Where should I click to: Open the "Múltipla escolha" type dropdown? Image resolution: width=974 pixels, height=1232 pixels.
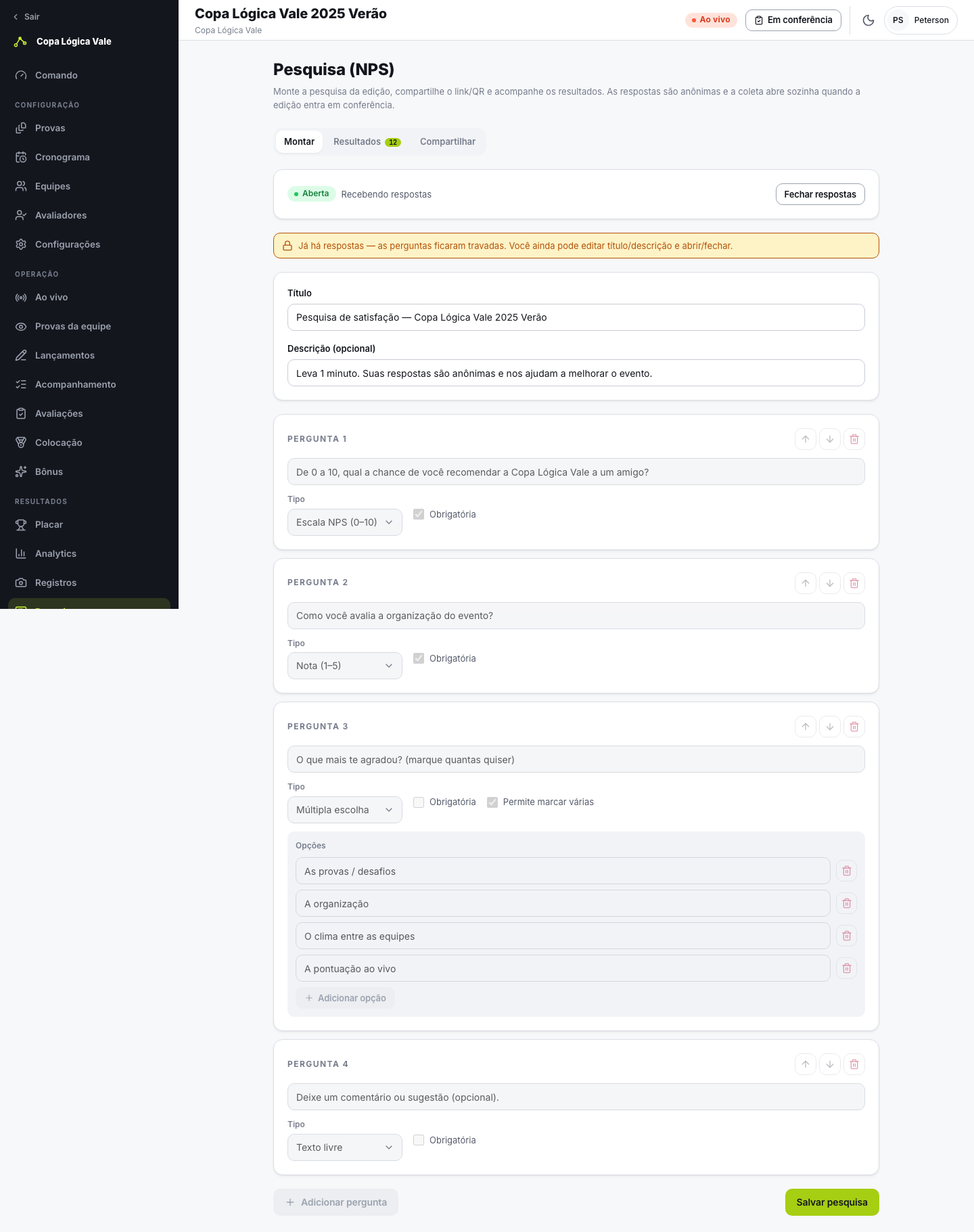[x=345, y=810]
